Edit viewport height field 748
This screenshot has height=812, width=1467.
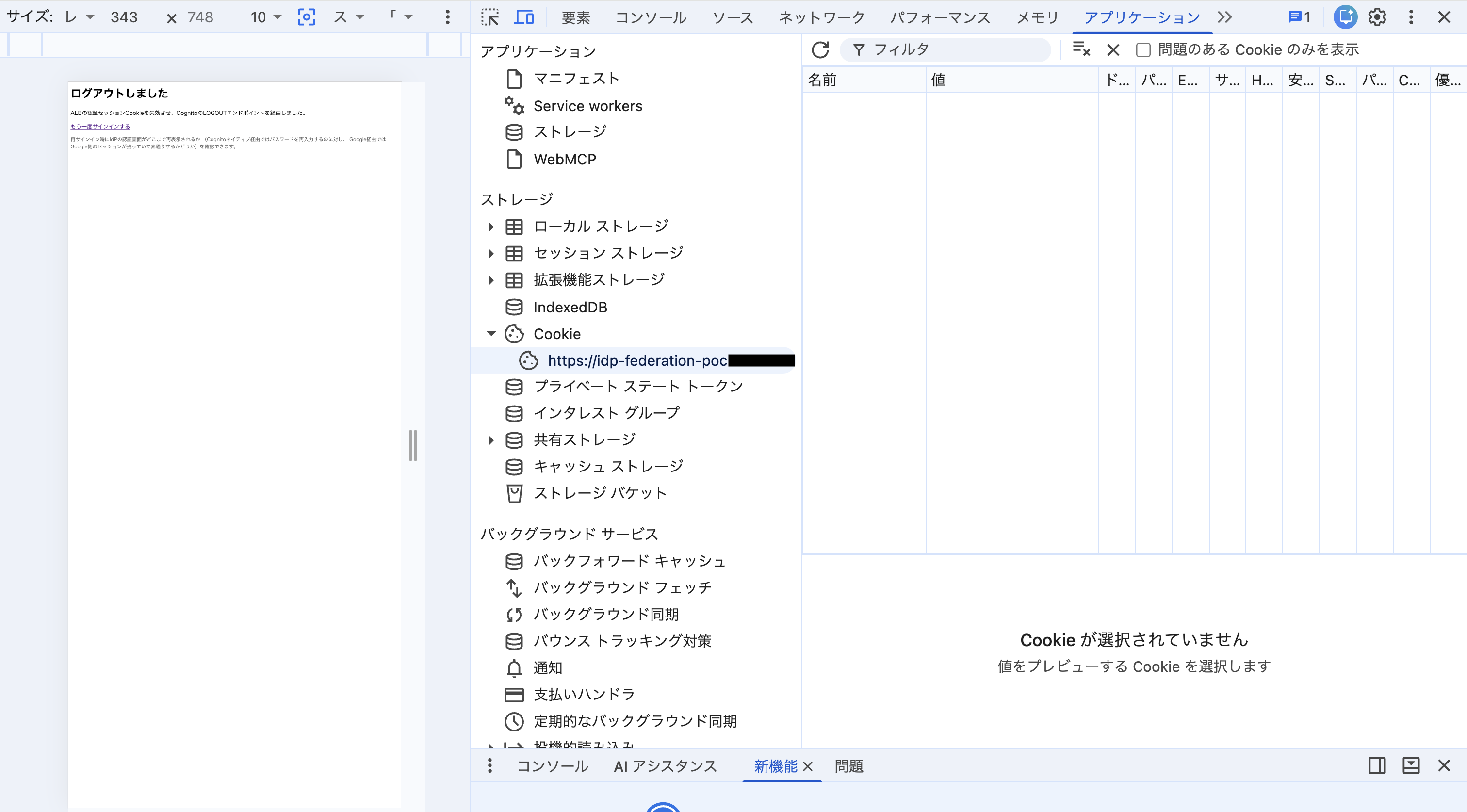pos(200,17)
